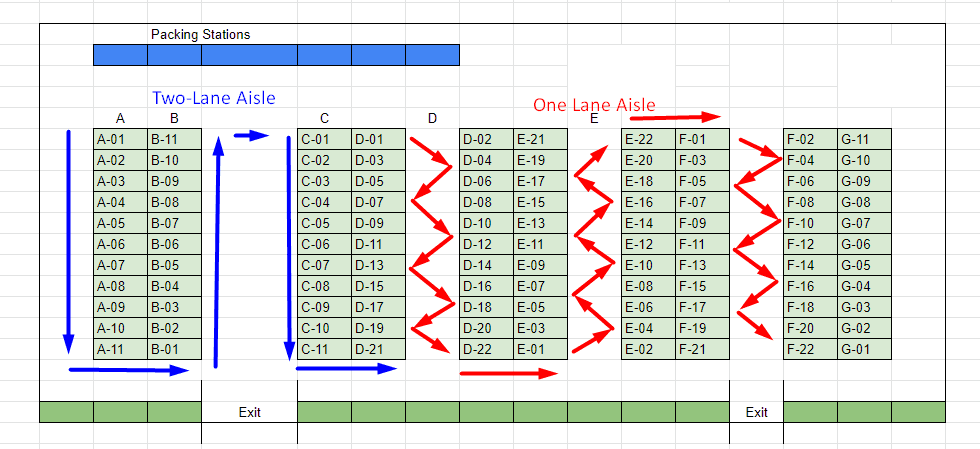The height and width of the screenshot is (449, 980).
Task: Click the blue right arrow under C-11
Action: [x=346, y=368]
